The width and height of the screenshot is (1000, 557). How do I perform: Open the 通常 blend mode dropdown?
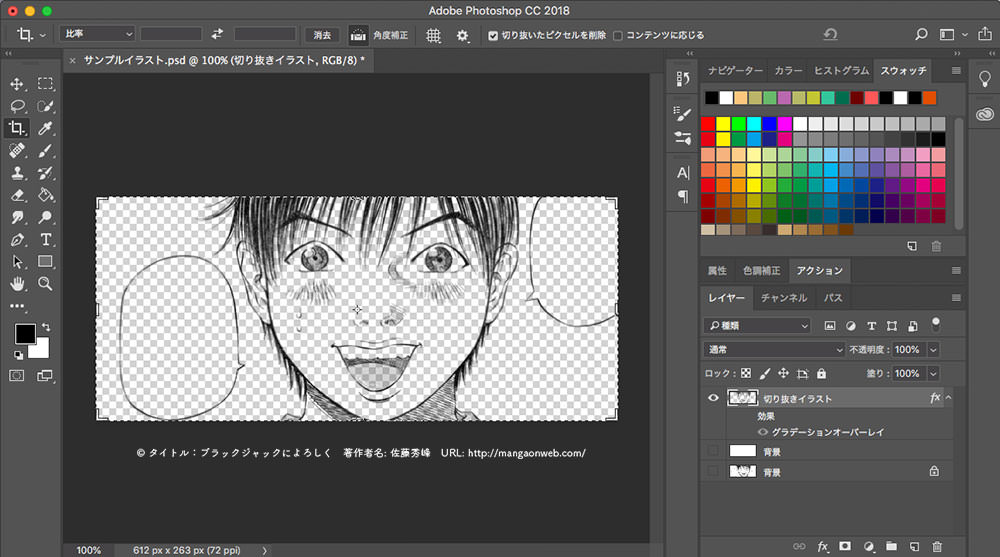[774, 350]
